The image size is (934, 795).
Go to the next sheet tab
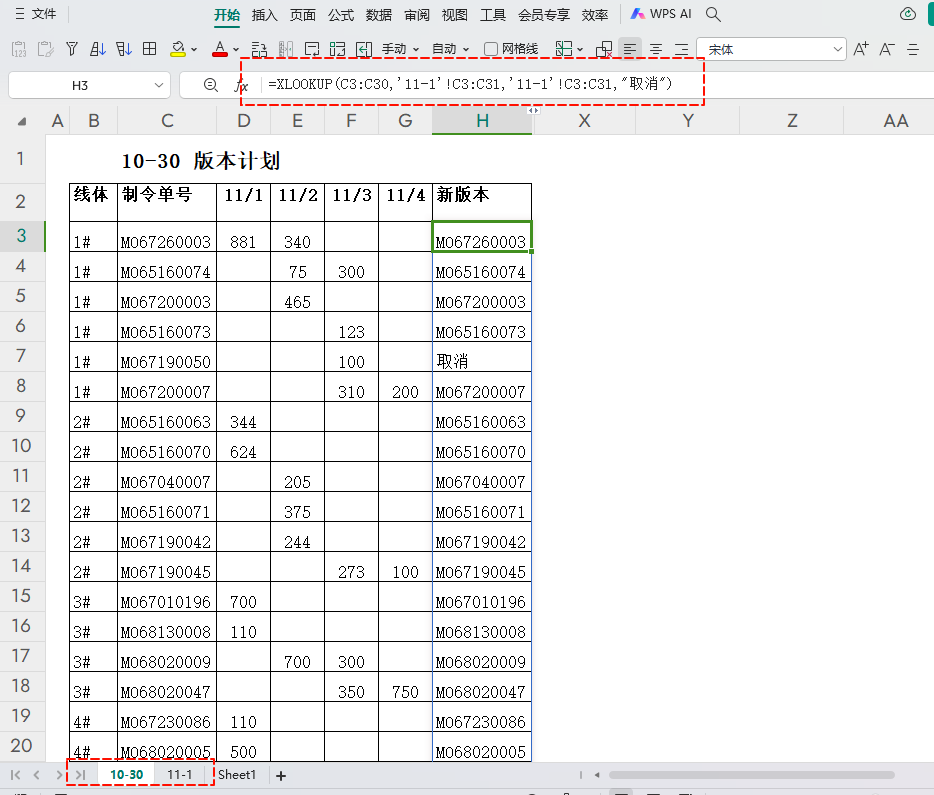point(59,775)
